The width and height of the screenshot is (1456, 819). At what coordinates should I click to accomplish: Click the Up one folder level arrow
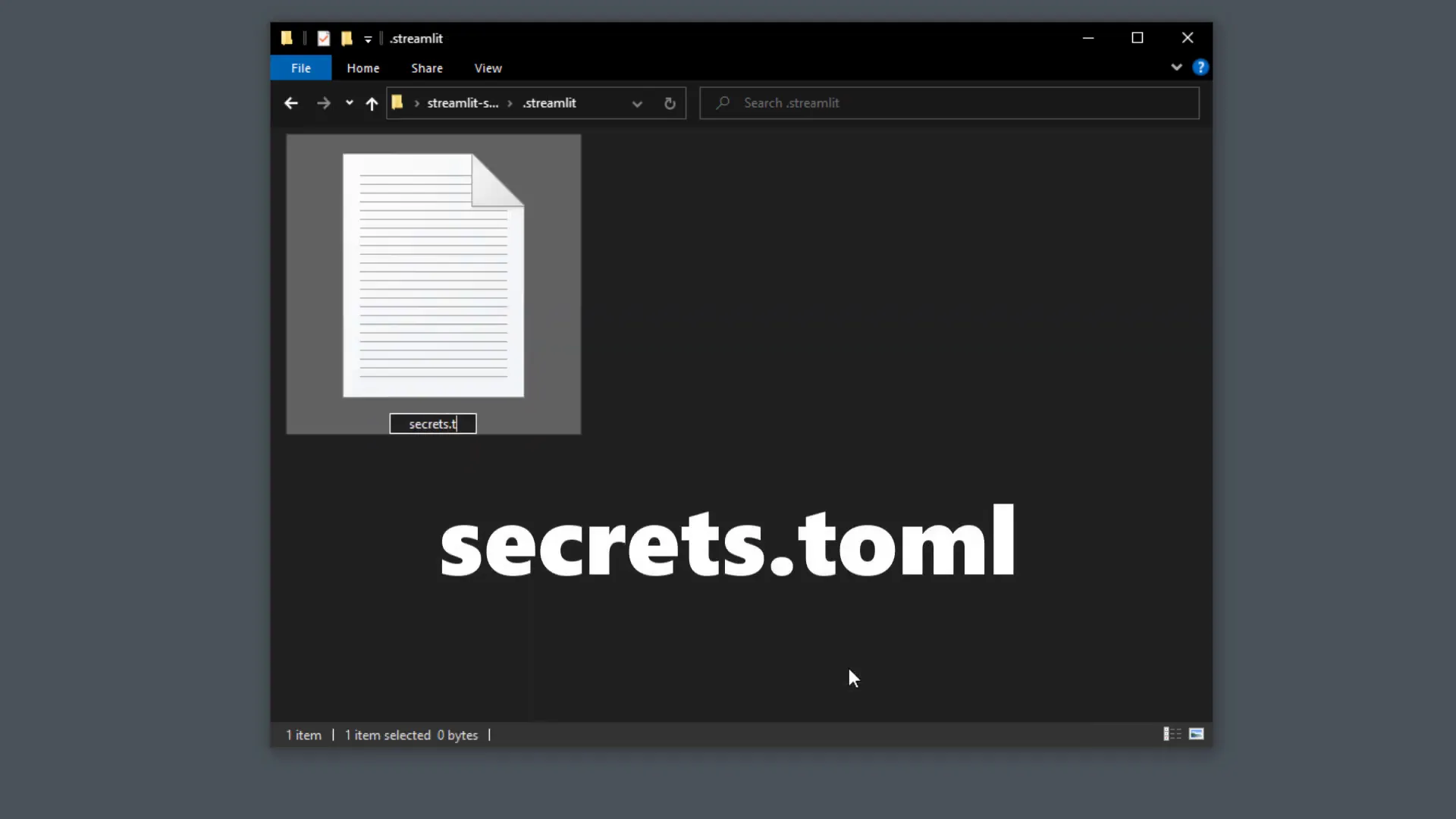coord(372,103)
